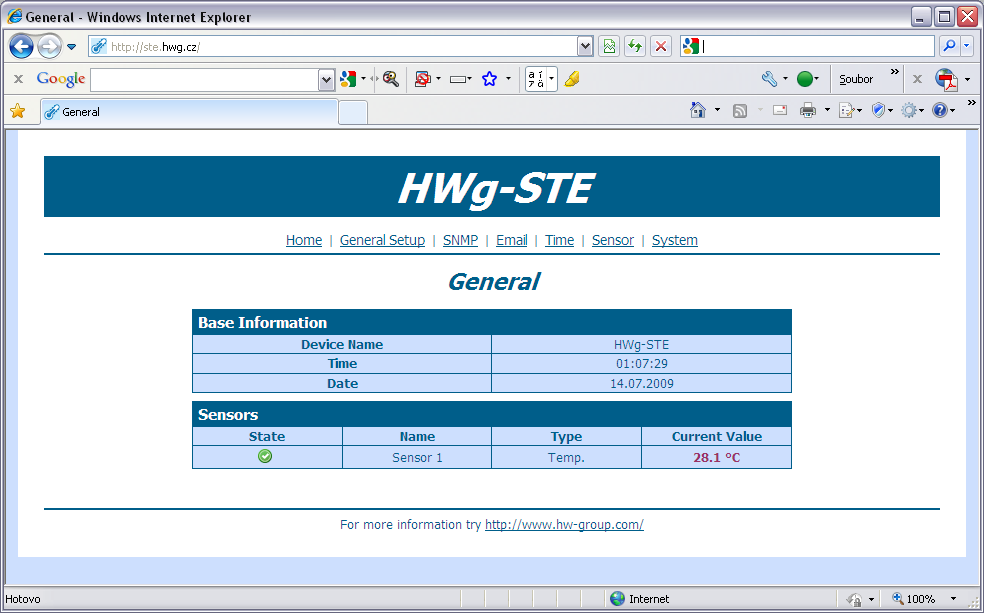Image resolution: width=984 pixels, height=613 pixels.
Task: Select the General browser tab
Action: (190, 112)
